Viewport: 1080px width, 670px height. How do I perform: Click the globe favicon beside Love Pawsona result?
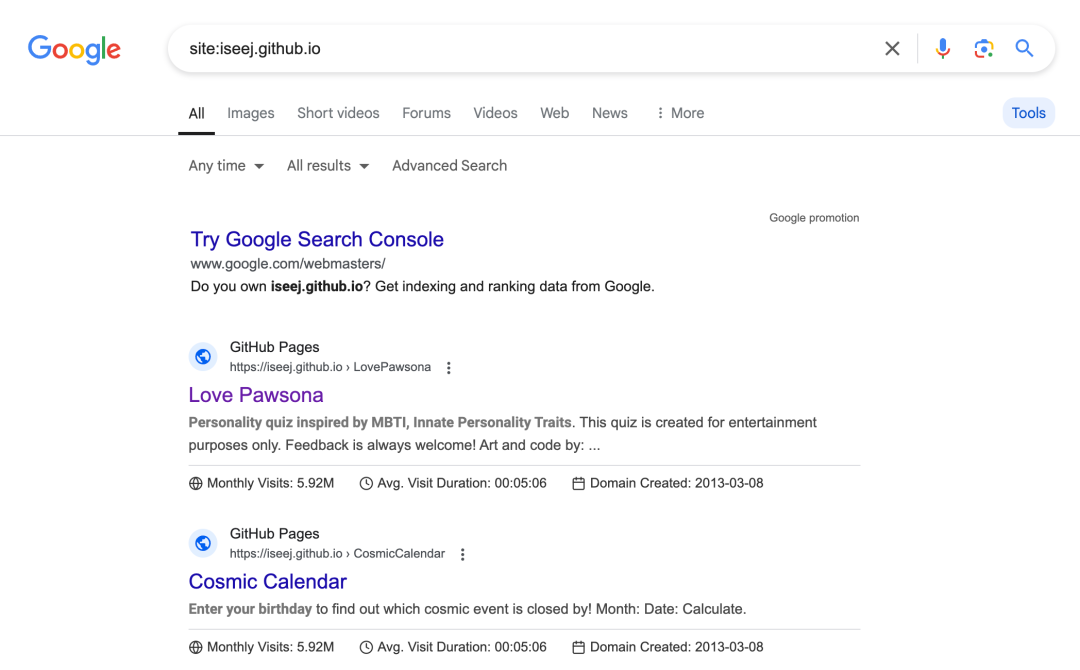202,357
